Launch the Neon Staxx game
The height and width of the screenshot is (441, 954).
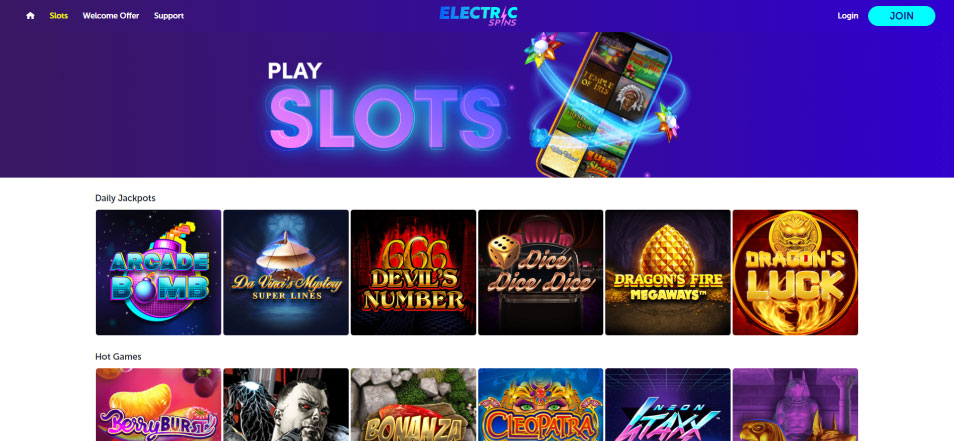point(667,405)
